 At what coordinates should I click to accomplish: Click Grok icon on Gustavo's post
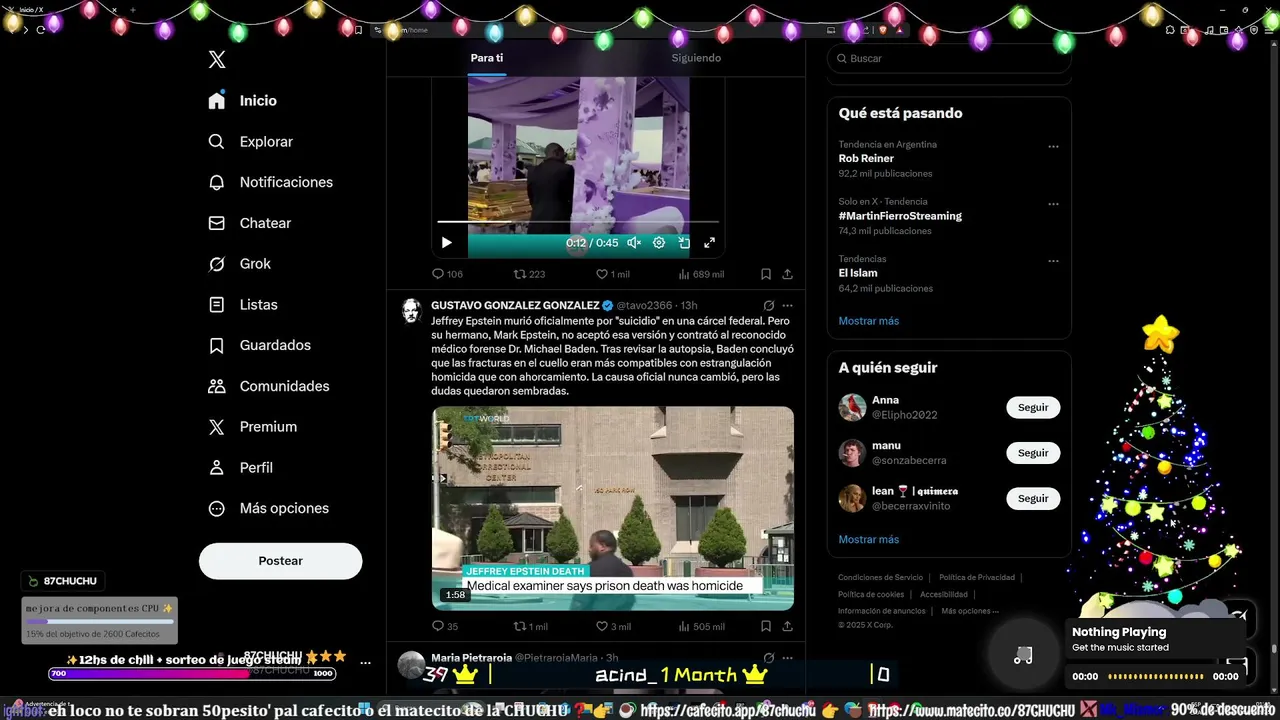tap(768, 305)
